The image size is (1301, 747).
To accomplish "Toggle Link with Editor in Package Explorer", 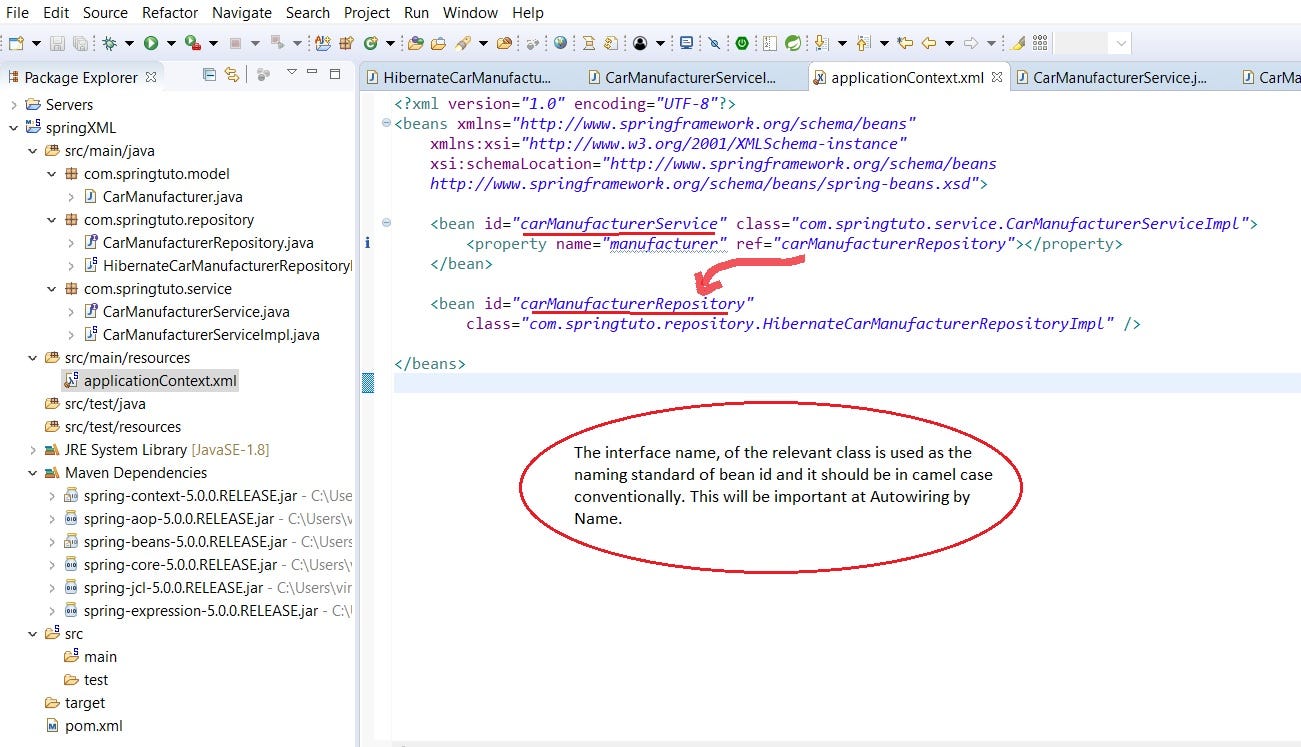I will (231, 75).
